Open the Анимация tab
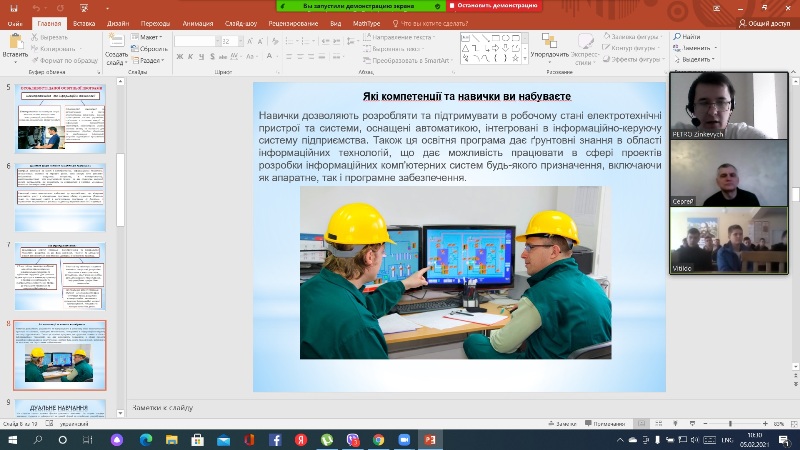800x450 pixels. coord(197,23)
